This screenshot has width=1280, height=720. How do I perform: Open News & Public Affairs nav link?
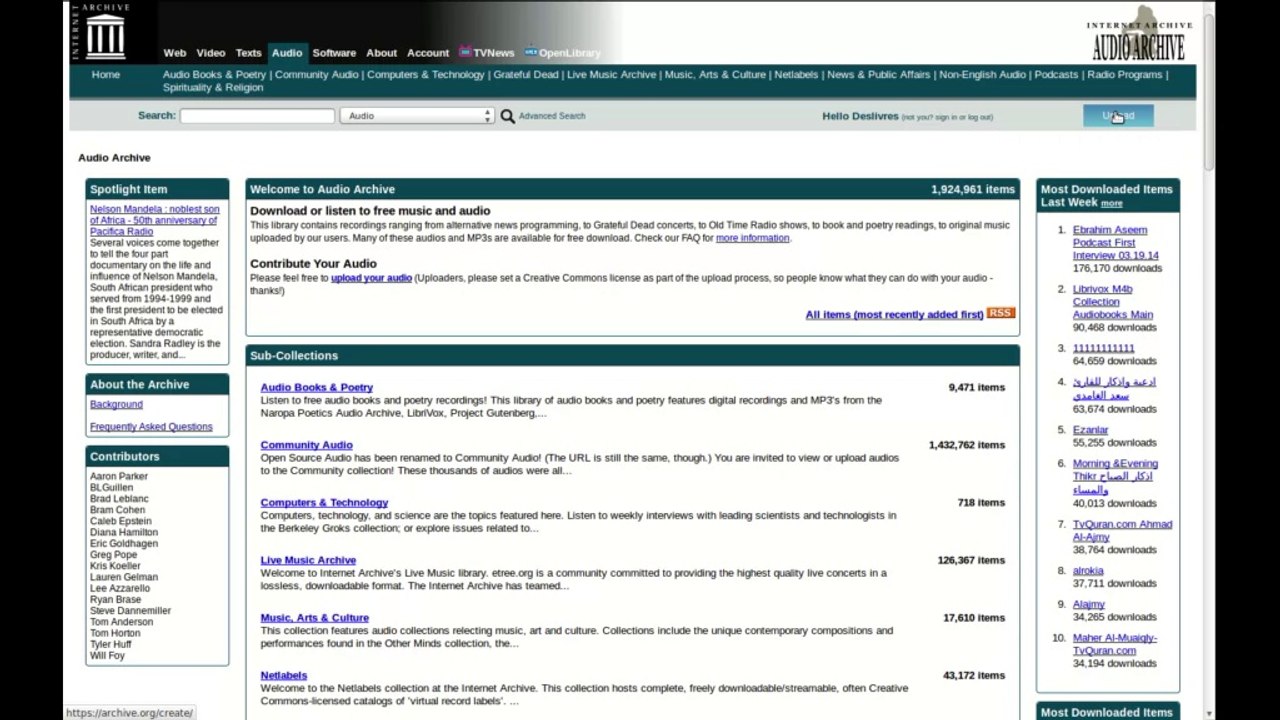click(x=879, y=75)
